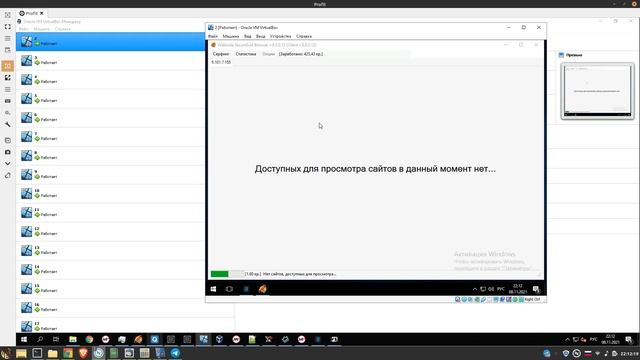Launch Brave browser from bottom panel
Image resolution: width=640 pixels, height=360 pixels.
[83, 353]
